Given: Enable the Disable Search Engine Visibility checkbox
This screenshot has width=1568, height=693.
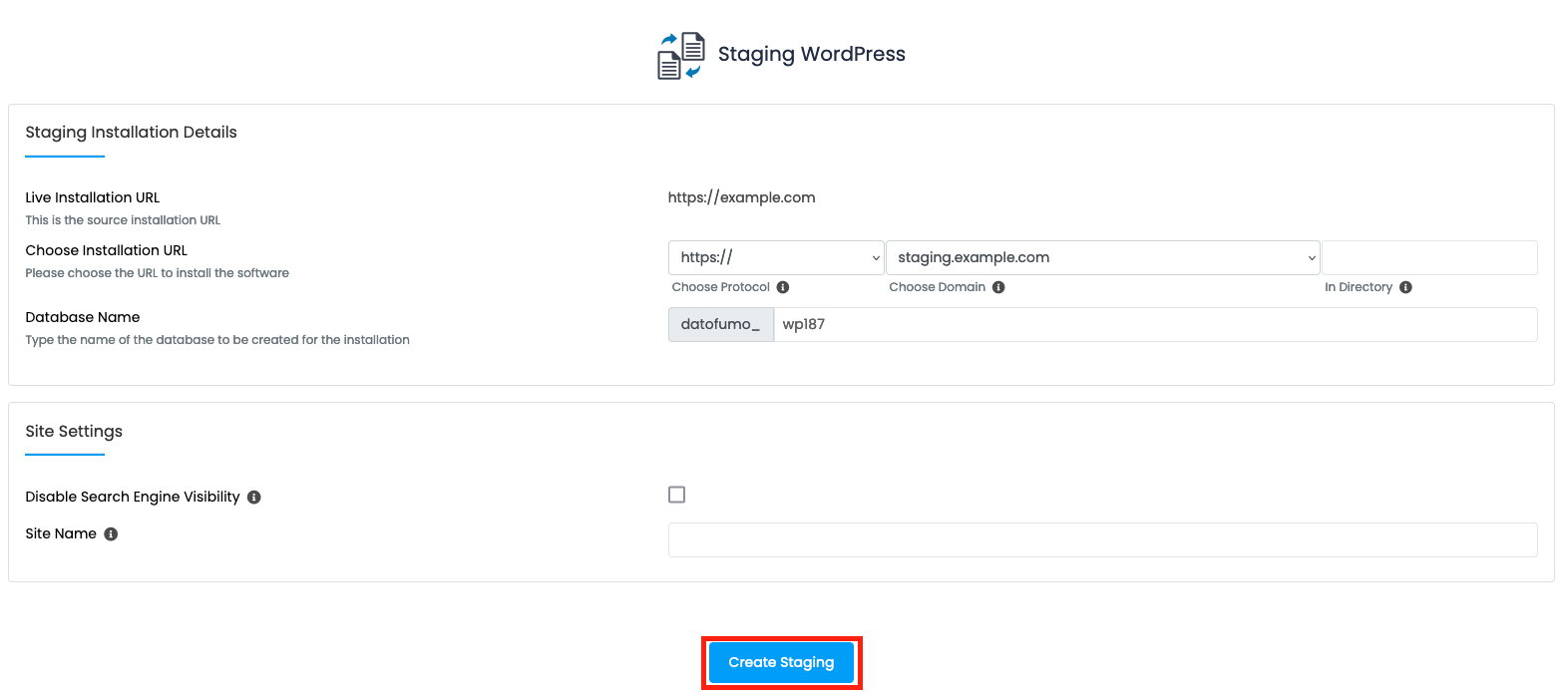Looking at the screenshot, I should 677,495.
